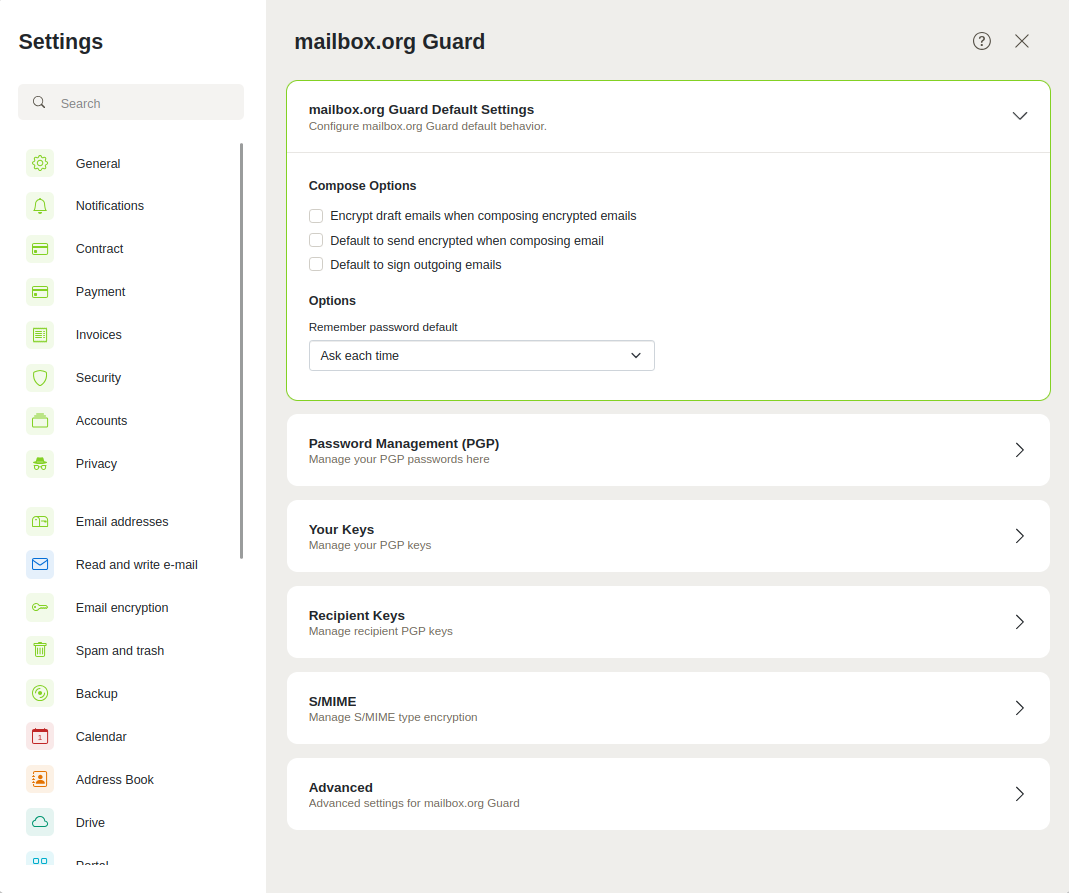Click the Invoices list icon
The image size is (1069, 893).
coord(40,335)
